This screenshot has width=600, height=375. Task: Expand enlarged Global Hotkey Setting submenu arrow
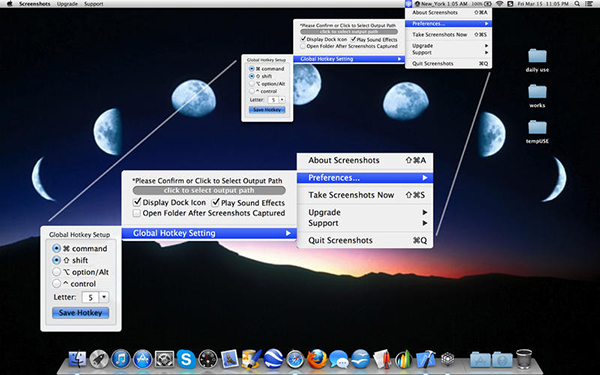288,233
